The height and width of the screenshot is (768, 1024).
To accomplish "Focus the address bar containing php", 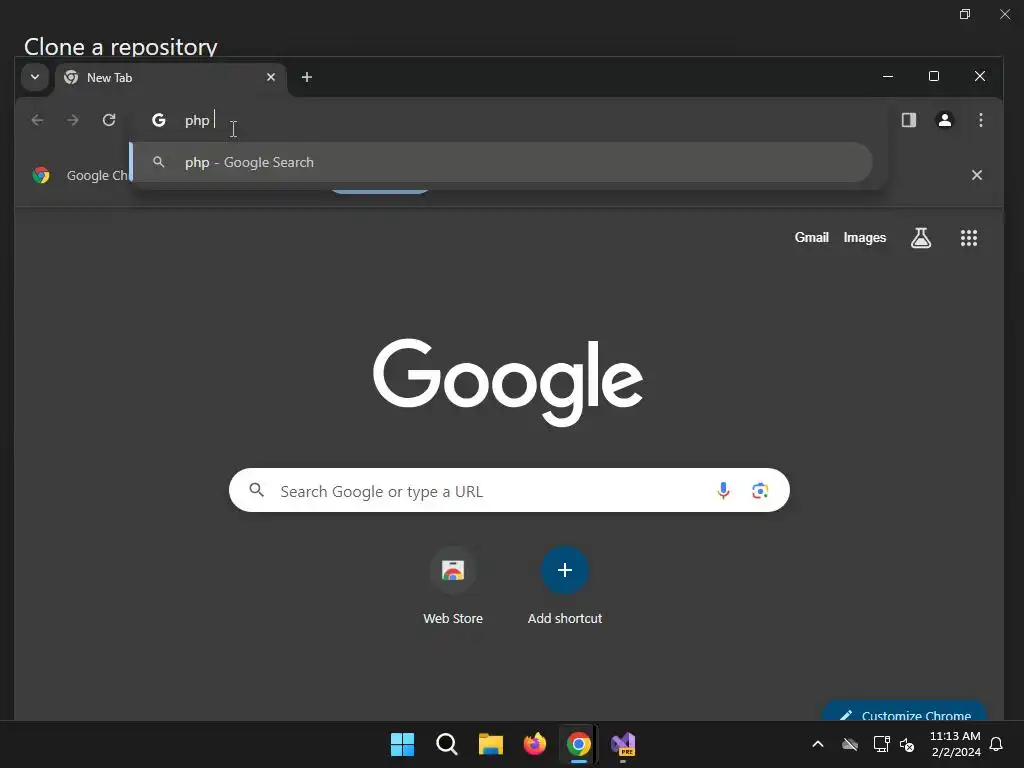I will [x=509, y=120].
